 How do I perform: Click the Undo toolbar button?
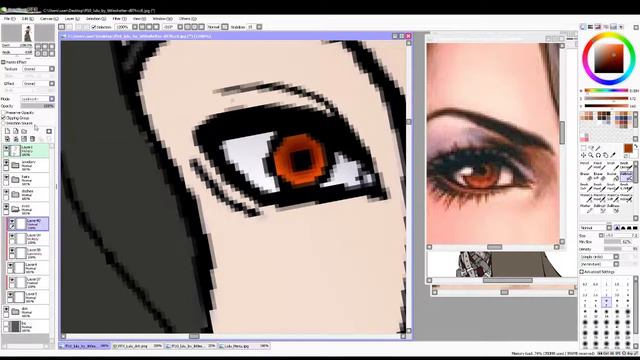tap(62, 27)
